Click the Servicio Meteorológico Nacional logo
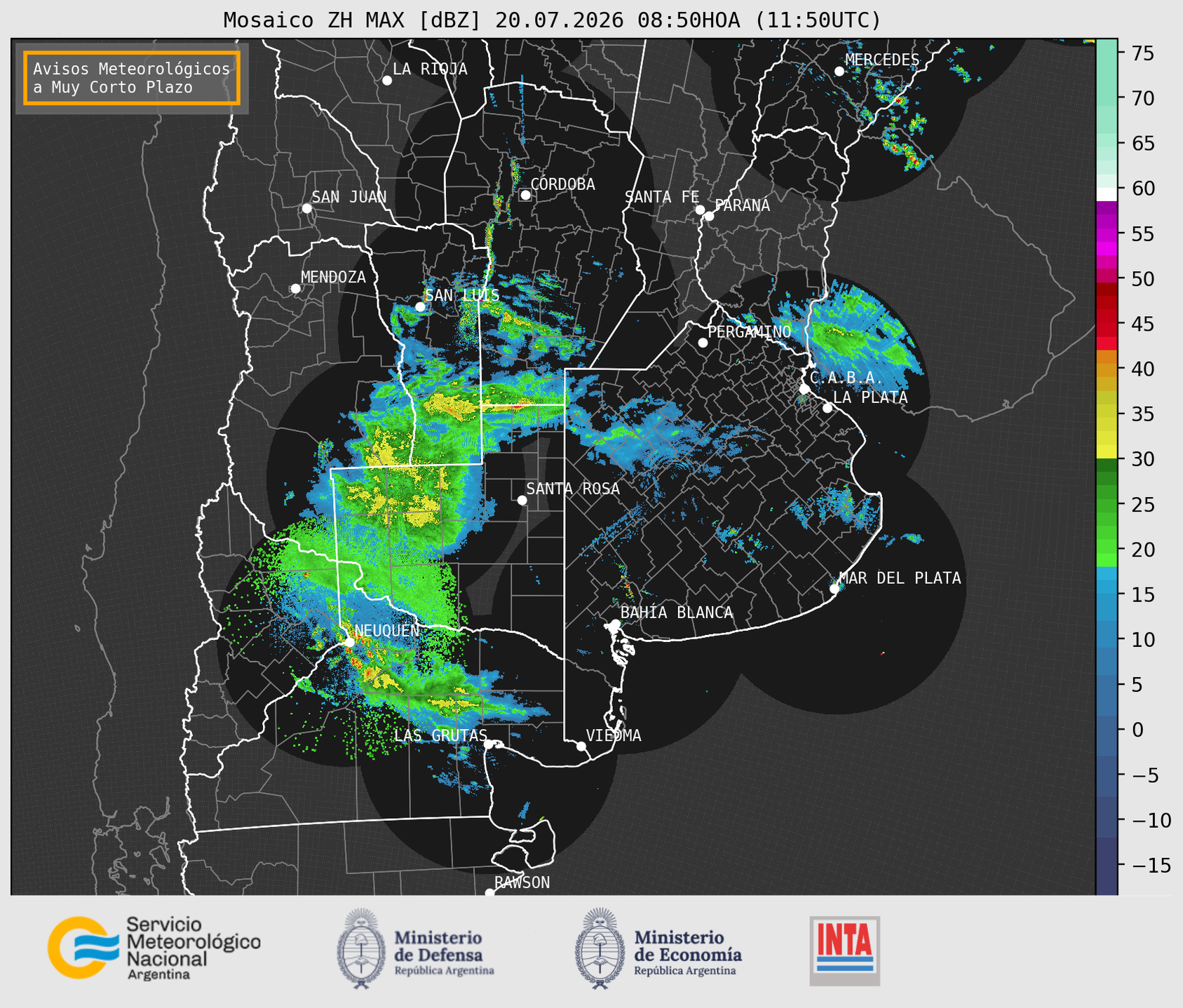The height and width of the screenshot is (1008, 1183). point(154,948)
